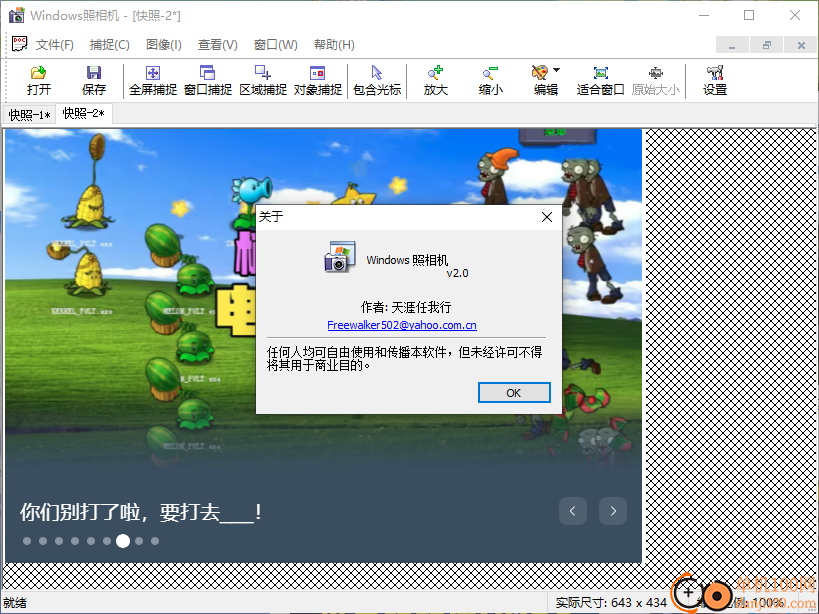This screenshot has height=614, width=819.
Task: Click the Windows照相机 app icon in title bar
Action: (x=17, y=15)
